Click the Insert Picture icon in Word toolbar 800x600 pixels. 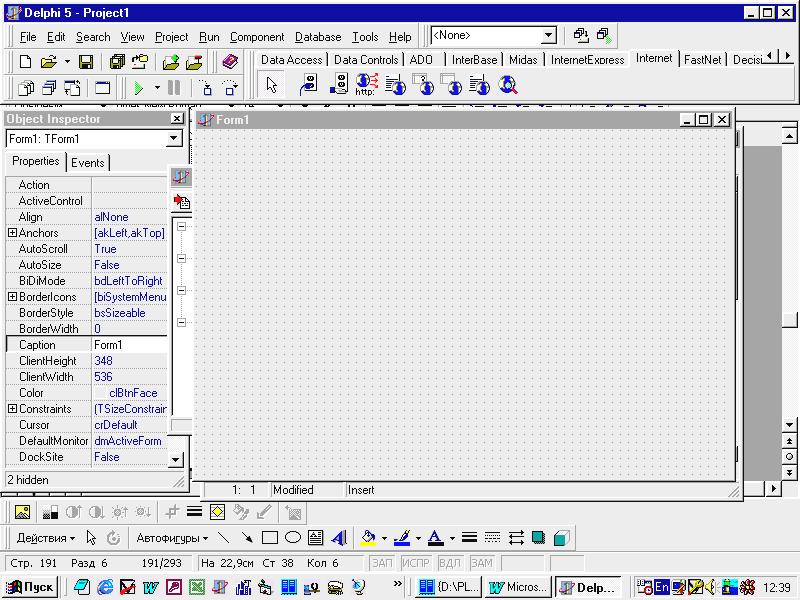pos(22,512)
